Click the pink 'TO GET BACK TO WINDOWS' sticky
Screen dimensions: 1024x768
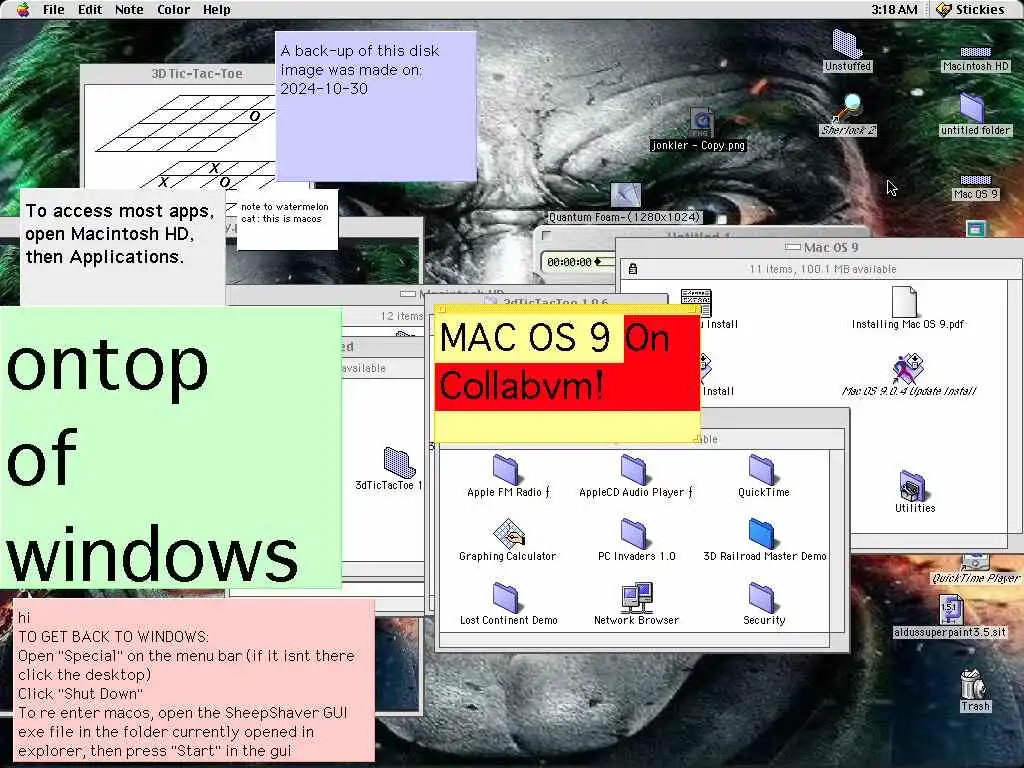[x=194, y=680]
